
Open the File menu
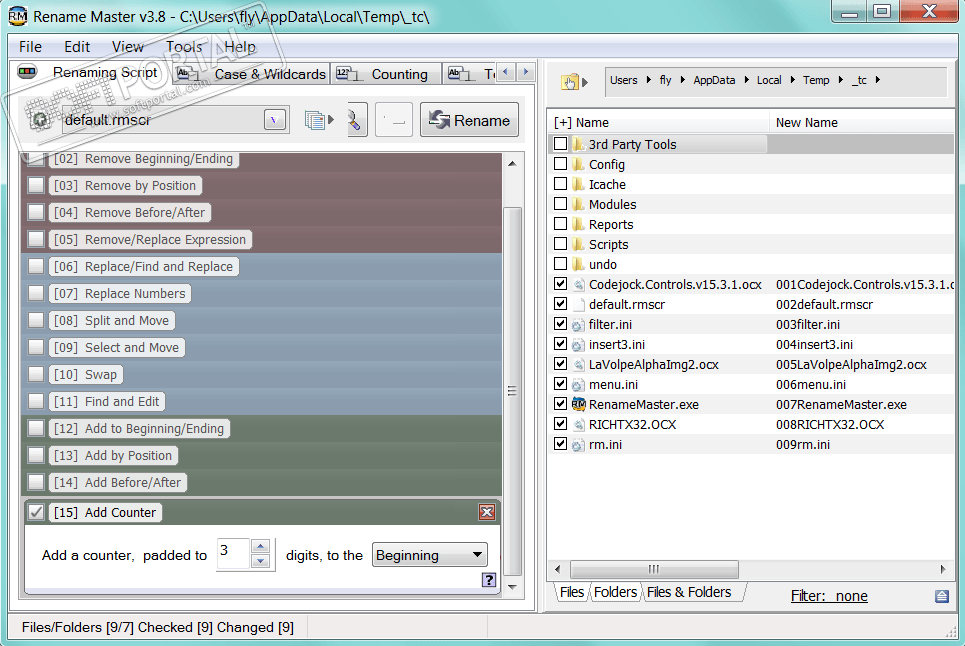click(x=30, y=47)
